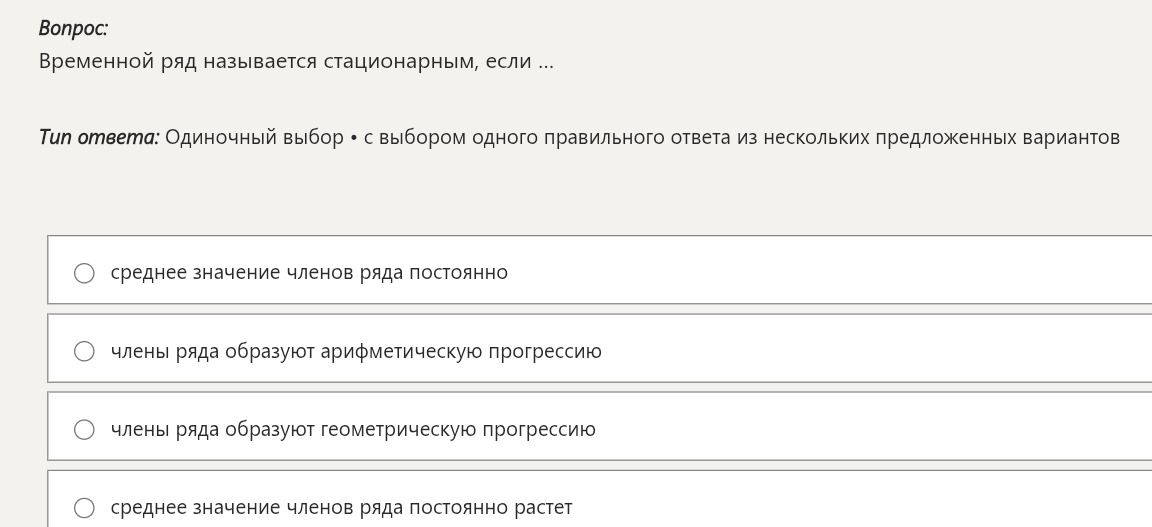Click the words "из нескольких предложенных вариантов"
Viewport: 1152px width, 527px height.
(x=929, y=137)
